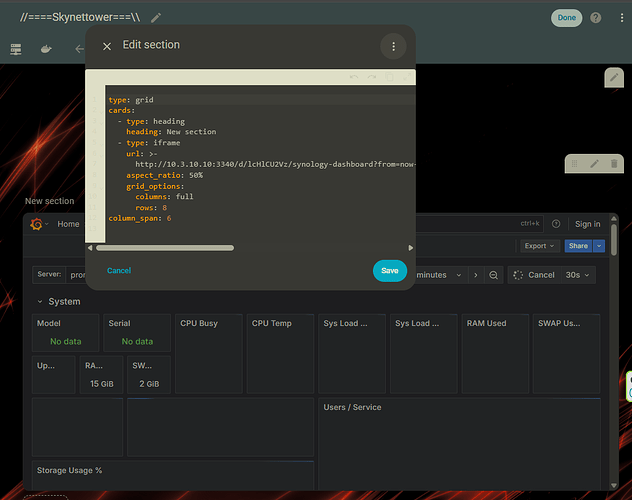The height and width of the screenshot is (500, 632).
Task: Edit the section with its pencil icon
Action: click(594, 163)
